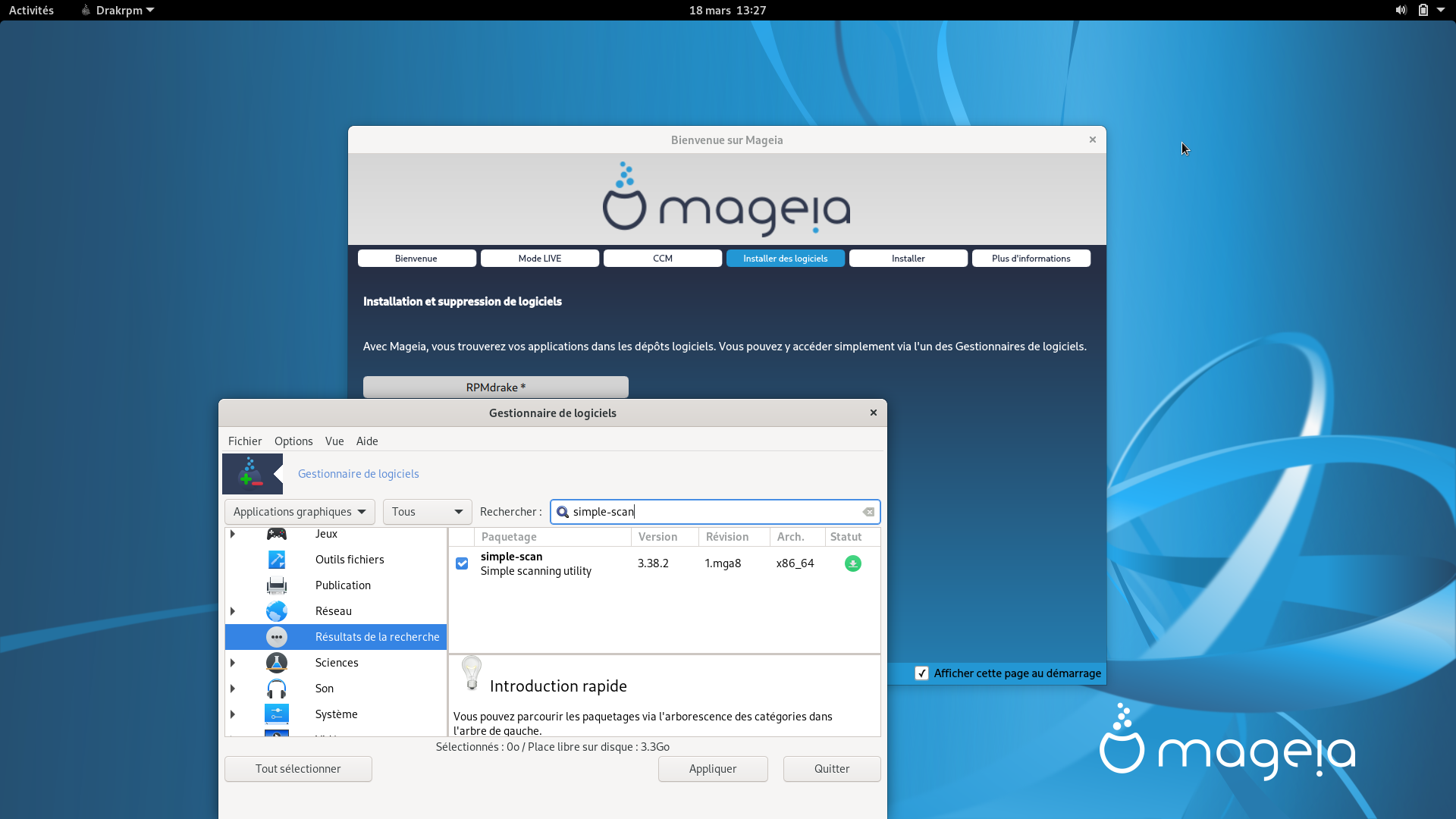Open the clock showing 18 mars 13:27
This screenshot has height=819, width=1456.
coord(727,10)
